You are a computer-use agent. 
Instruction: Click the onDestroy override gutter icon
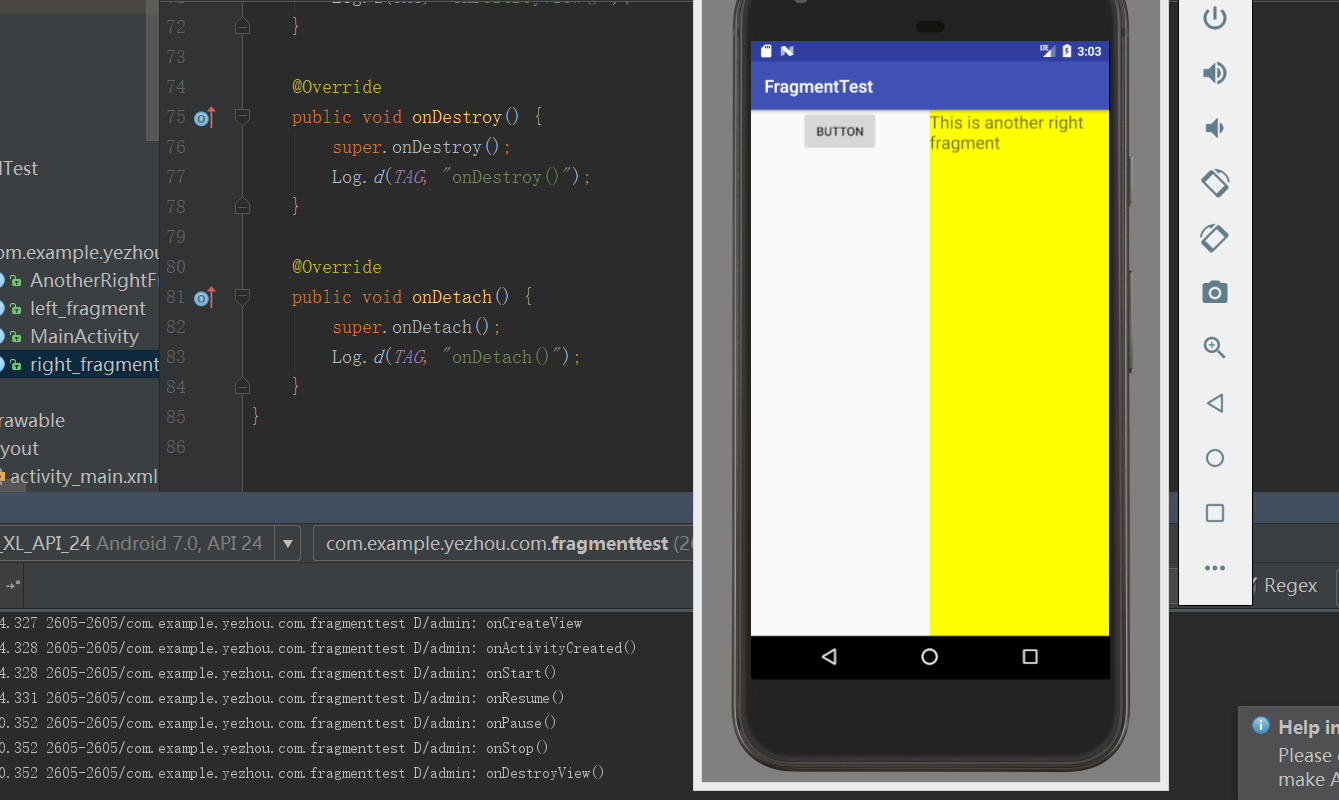point(205,118)
